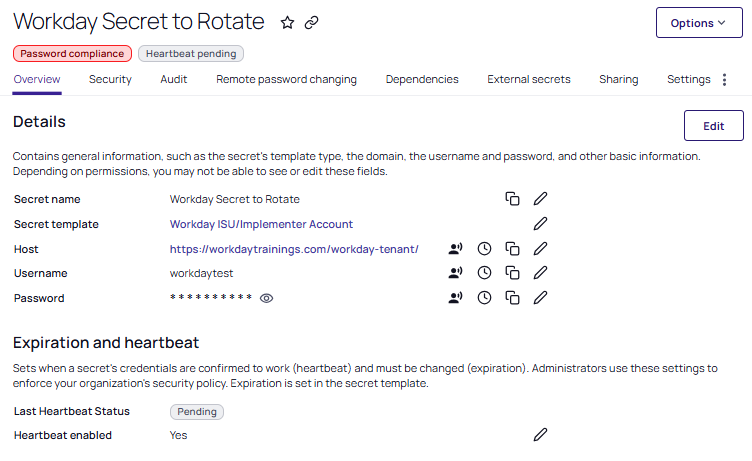752x461 pixels.
Task: Edit the Password field pencil icon
Action: (540, 298)
